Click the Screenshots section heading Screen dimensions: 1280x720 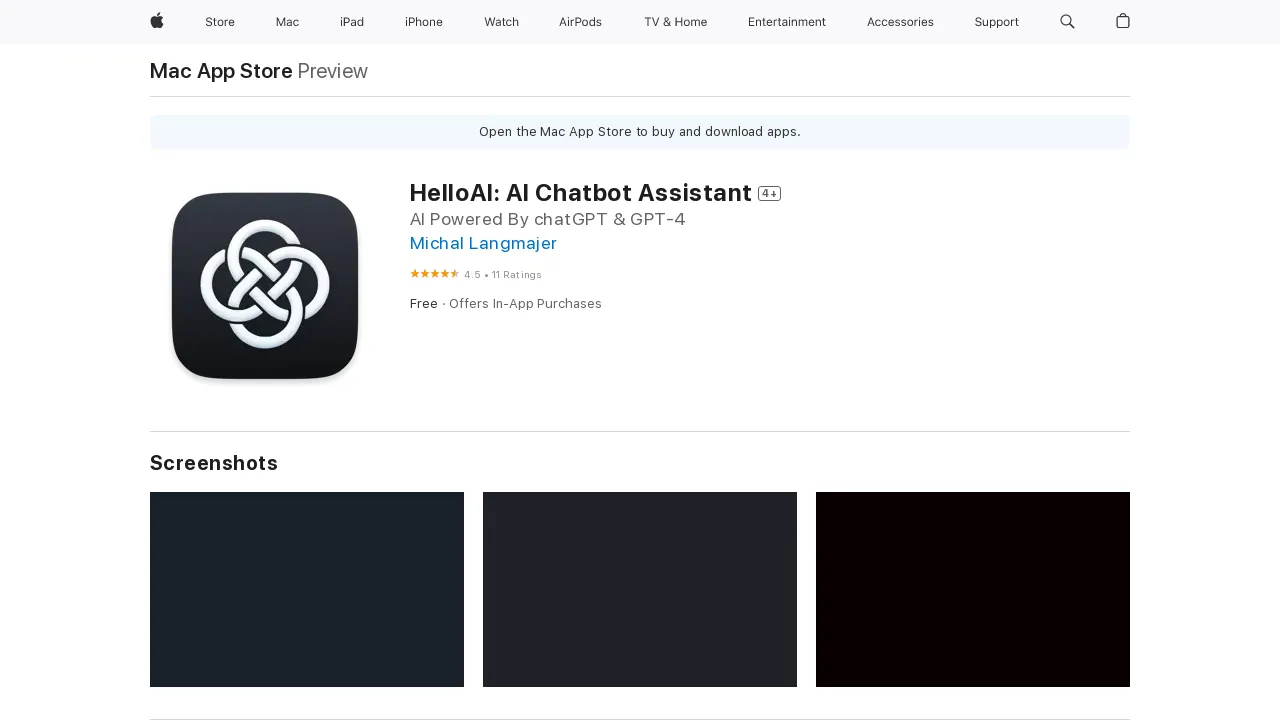coord(214,463)
